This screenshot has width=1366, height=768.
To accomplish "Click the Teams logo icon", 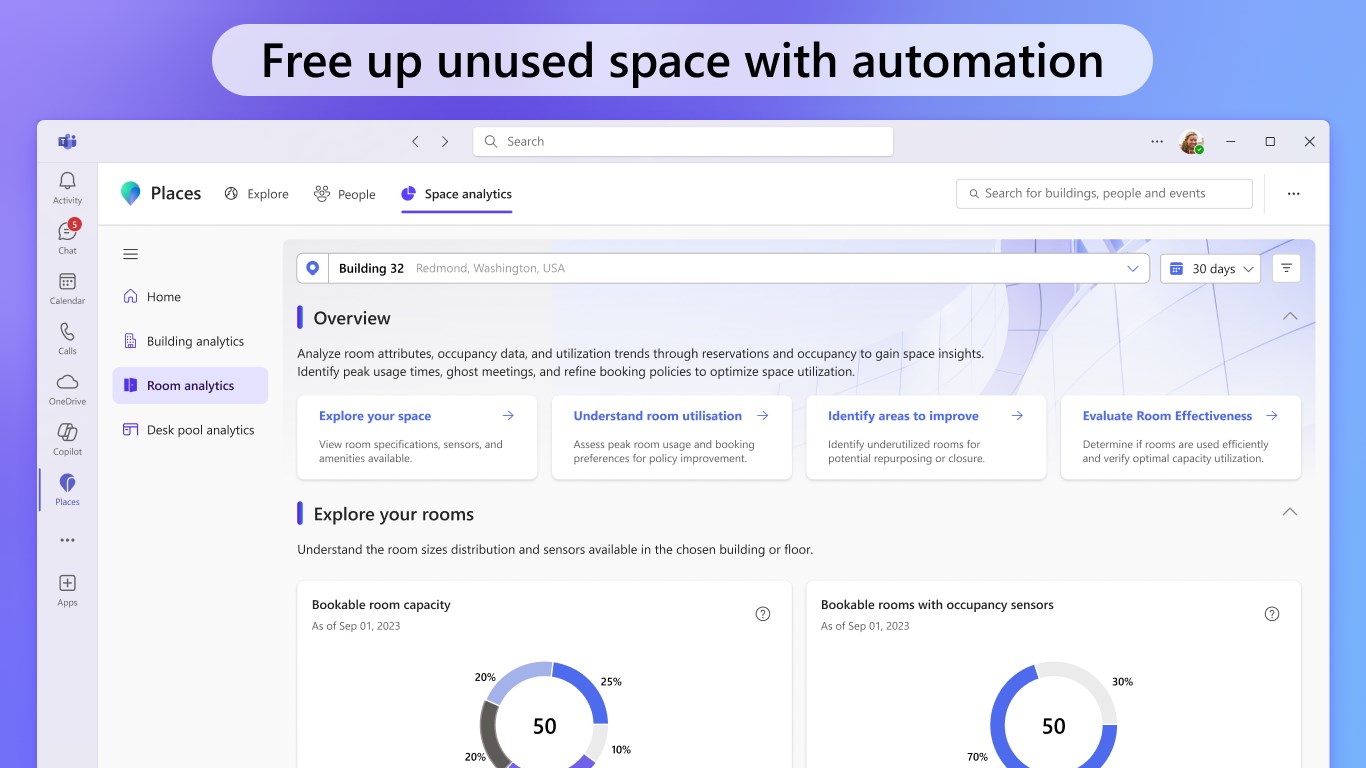I will 67,141.
